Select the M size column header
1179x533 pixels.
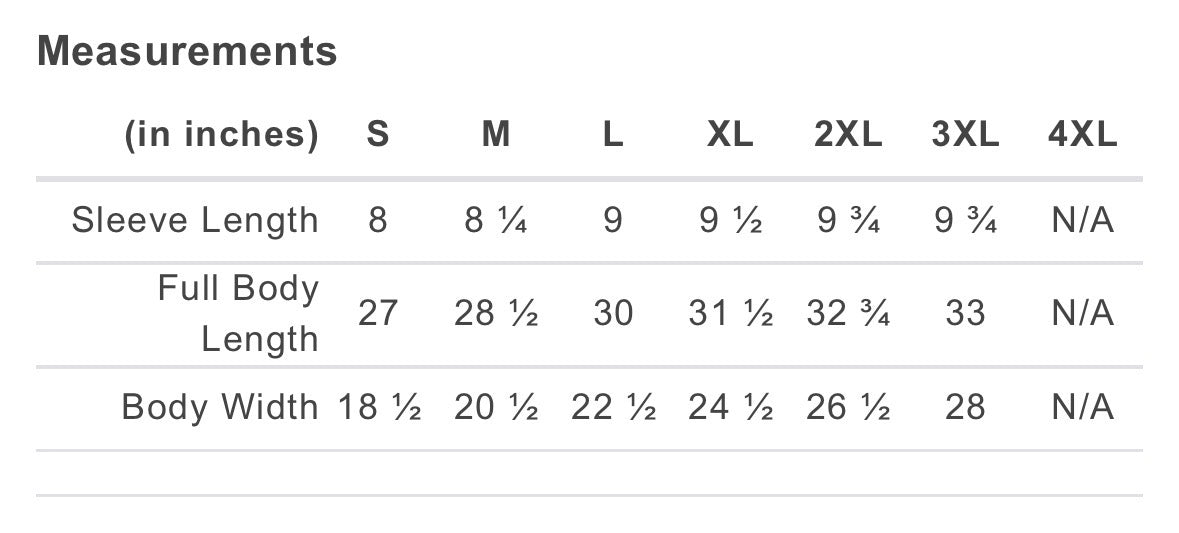coord(496,134)
